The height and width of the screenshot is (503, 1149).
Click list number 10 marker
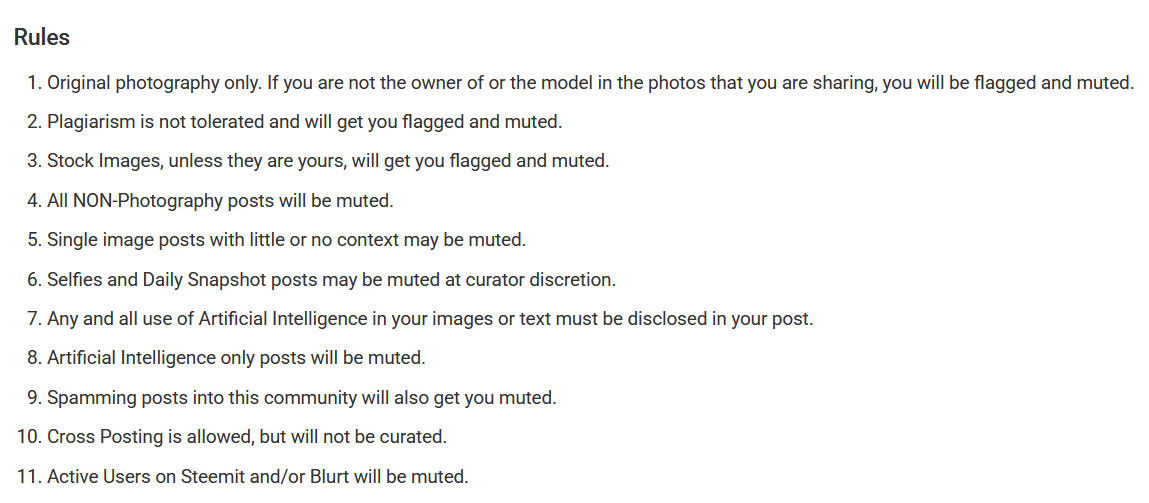coord(28,437)
